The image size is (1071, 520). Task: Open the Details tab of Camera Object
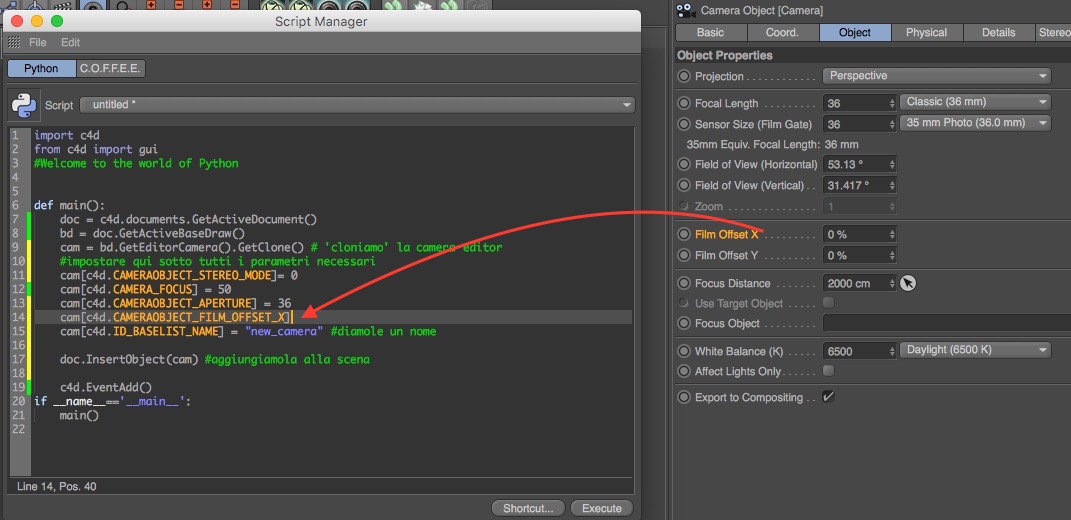[999, 32]
